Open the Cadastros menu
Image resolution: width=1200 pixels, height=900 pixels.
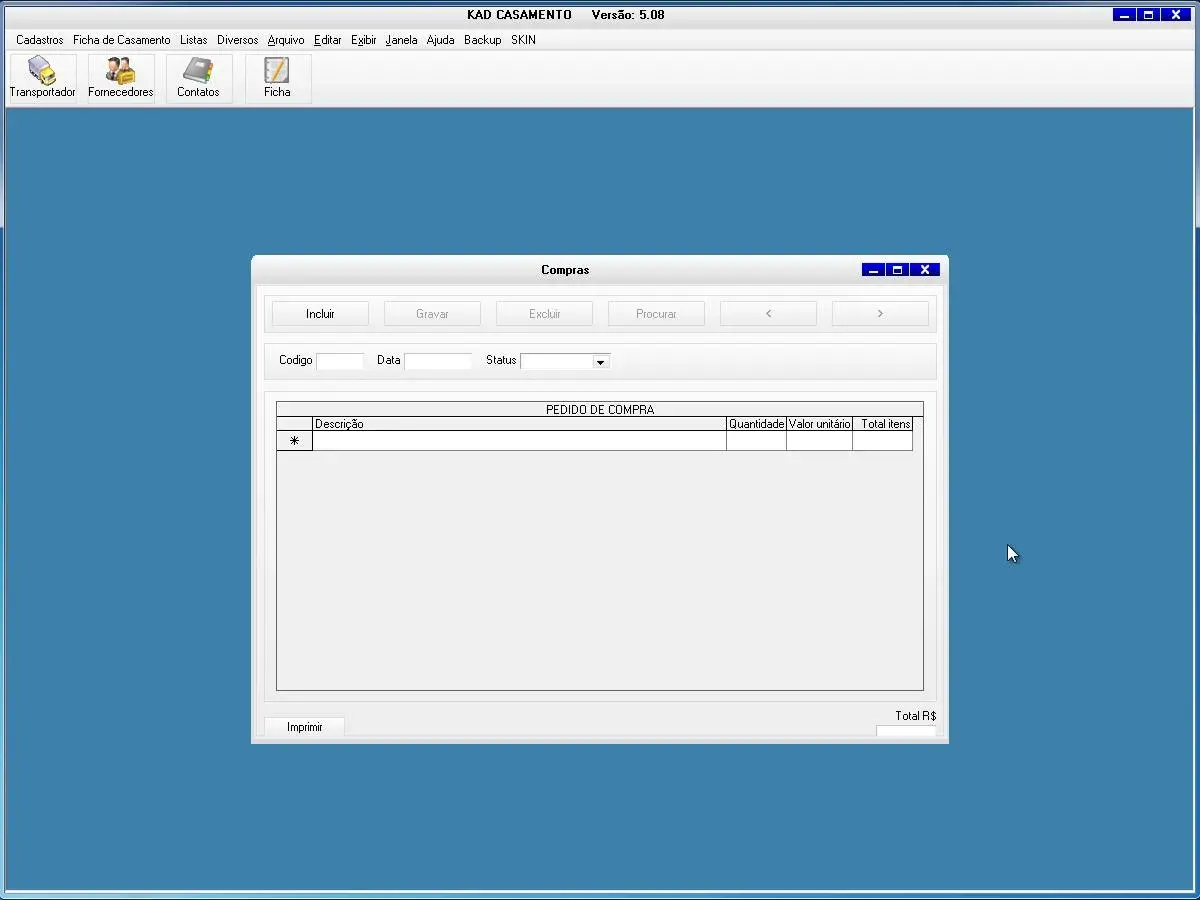click(40, 40)
